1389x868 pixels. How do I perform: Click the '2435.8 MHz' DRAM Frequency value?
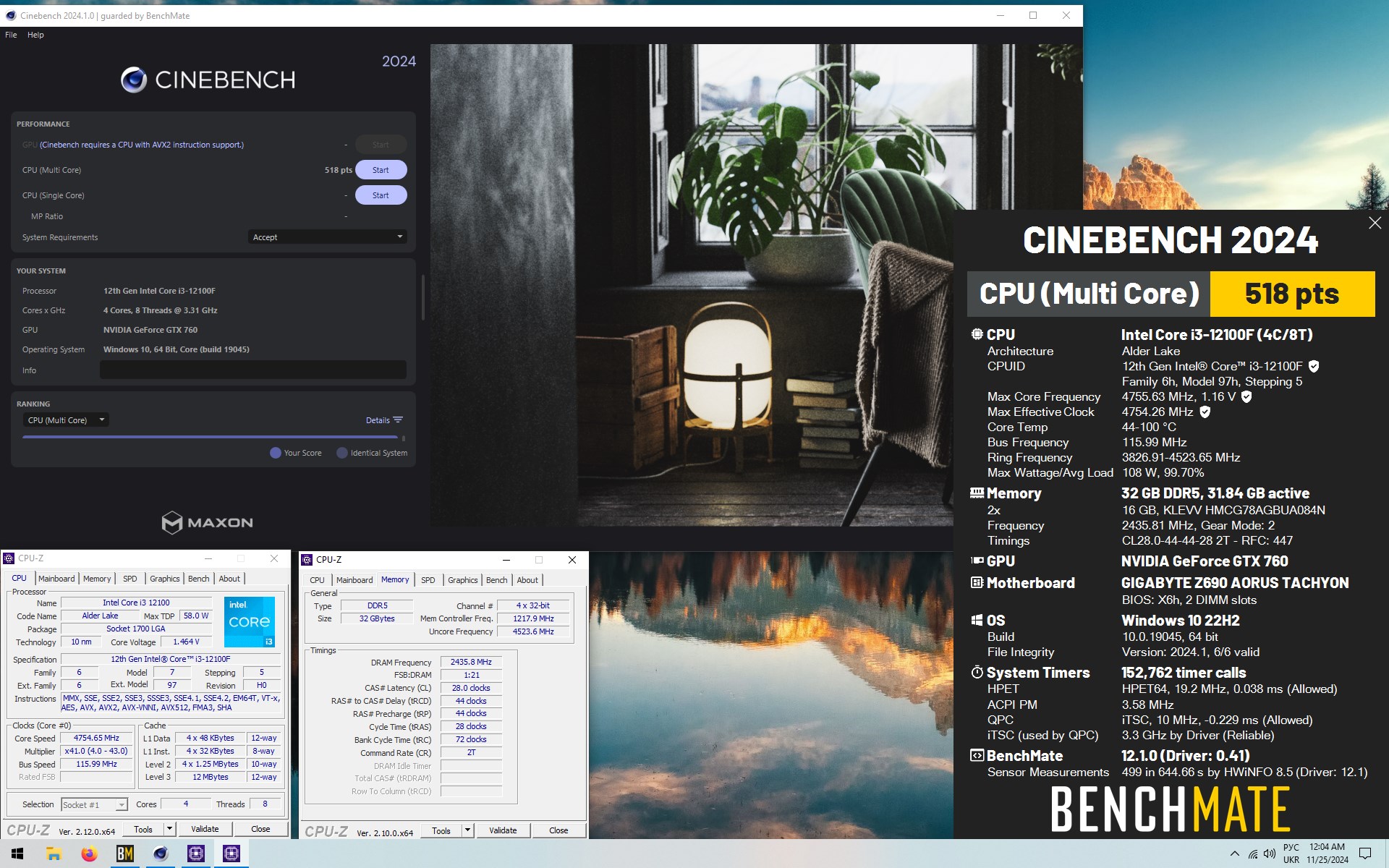(471, 662)
